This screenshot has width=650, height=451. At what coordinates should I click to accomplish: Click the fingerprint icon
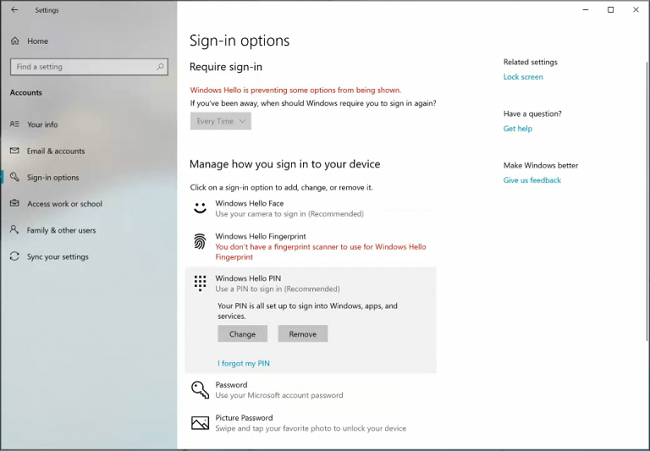pos(200,242)
